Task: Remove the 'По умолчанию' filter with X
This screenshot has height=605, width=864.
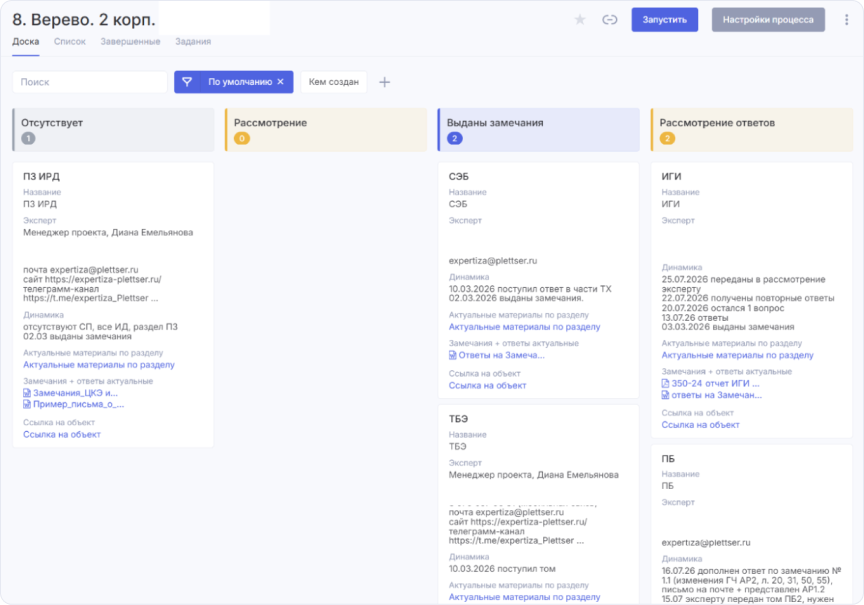Action: coord(280,82)
